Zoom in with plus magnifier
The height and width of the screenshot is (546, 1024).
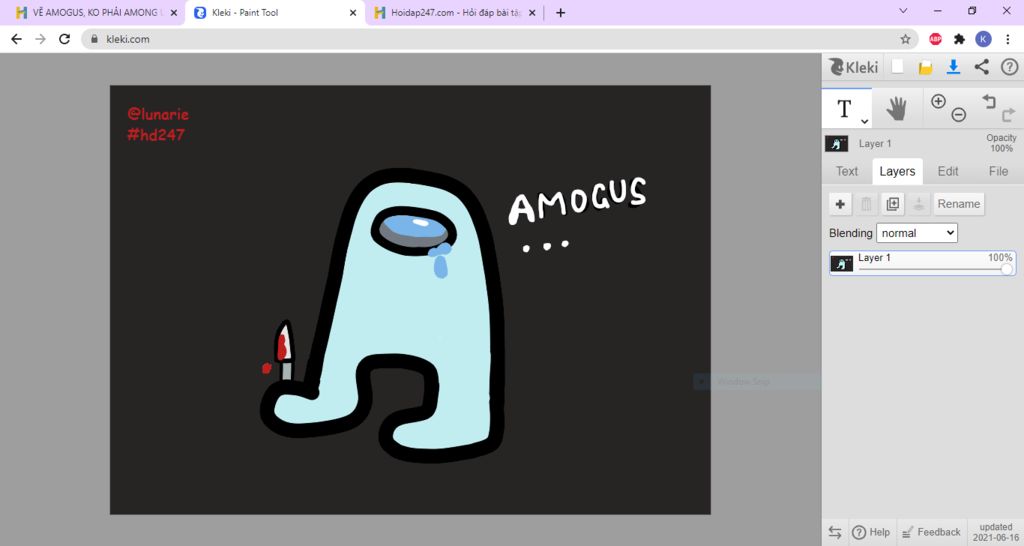tap(938, 101)
